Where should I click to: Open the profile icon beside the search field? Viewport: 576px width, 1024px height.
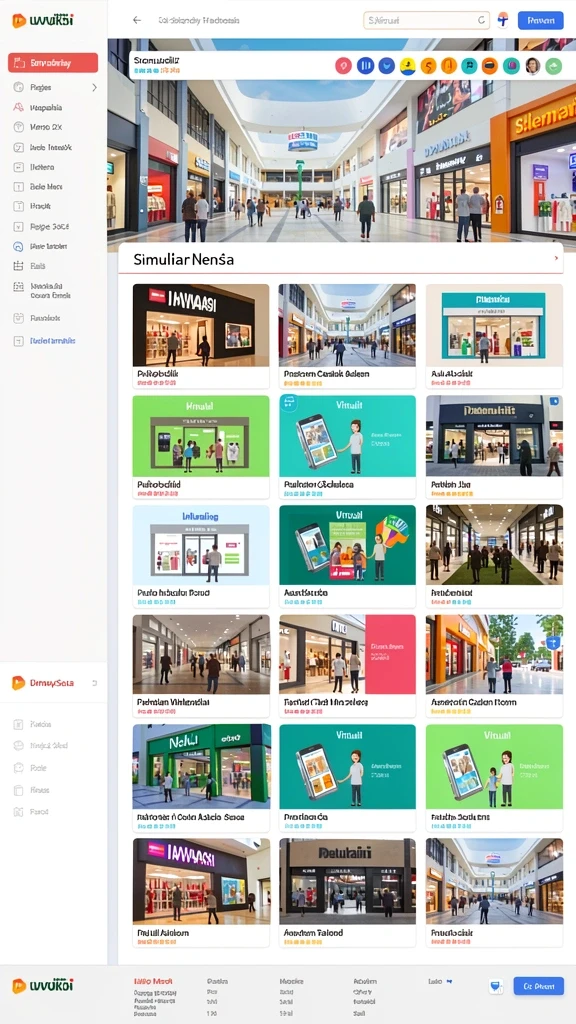(x=502, y=20)
